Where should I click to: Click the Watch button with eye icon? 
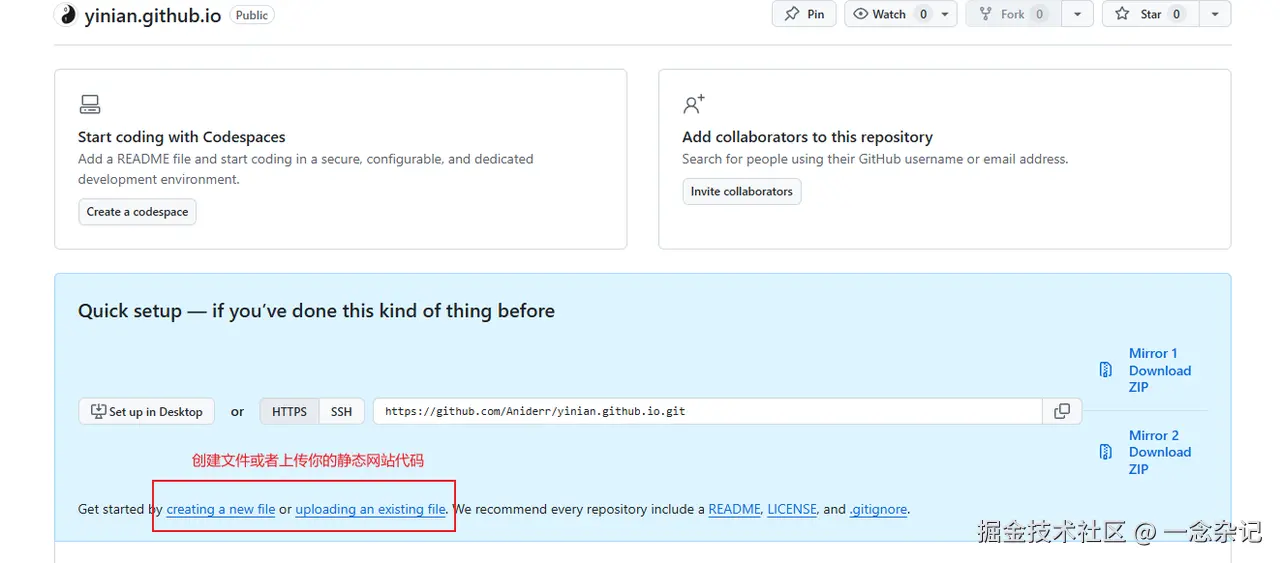coord(889,14)
